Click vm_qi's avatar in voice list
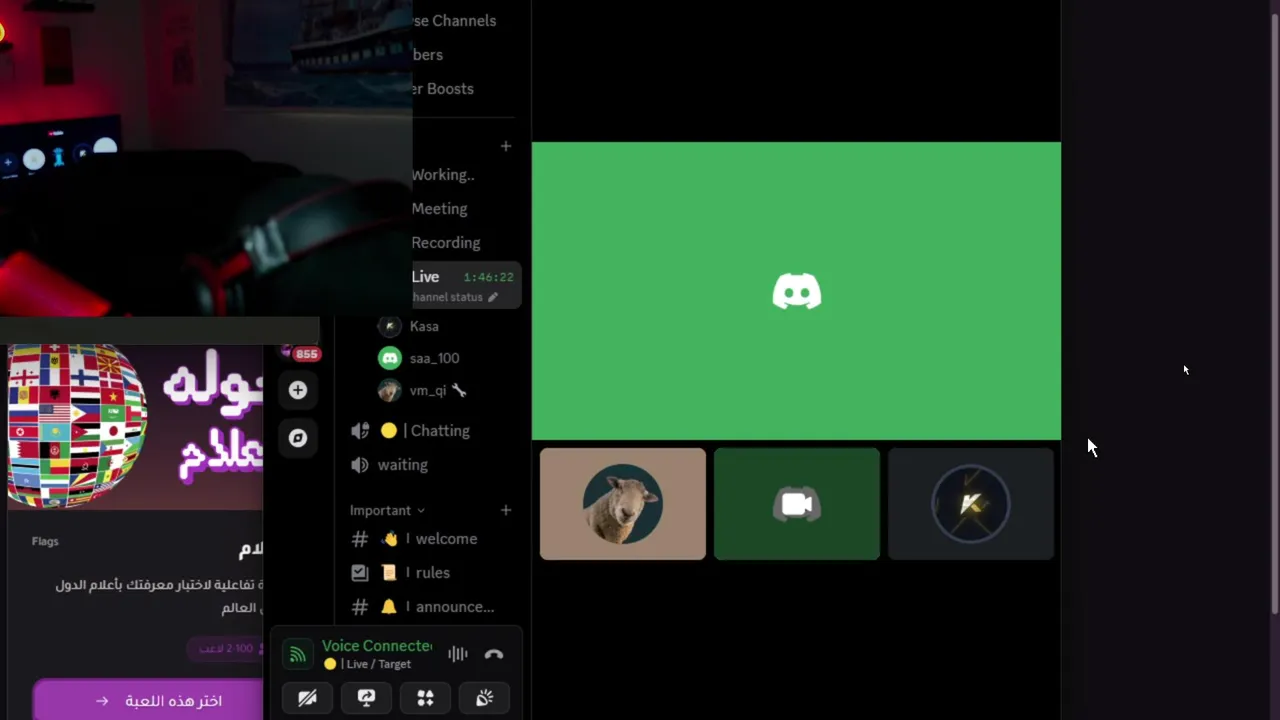 pyautogui.click(x=390, y=390)
